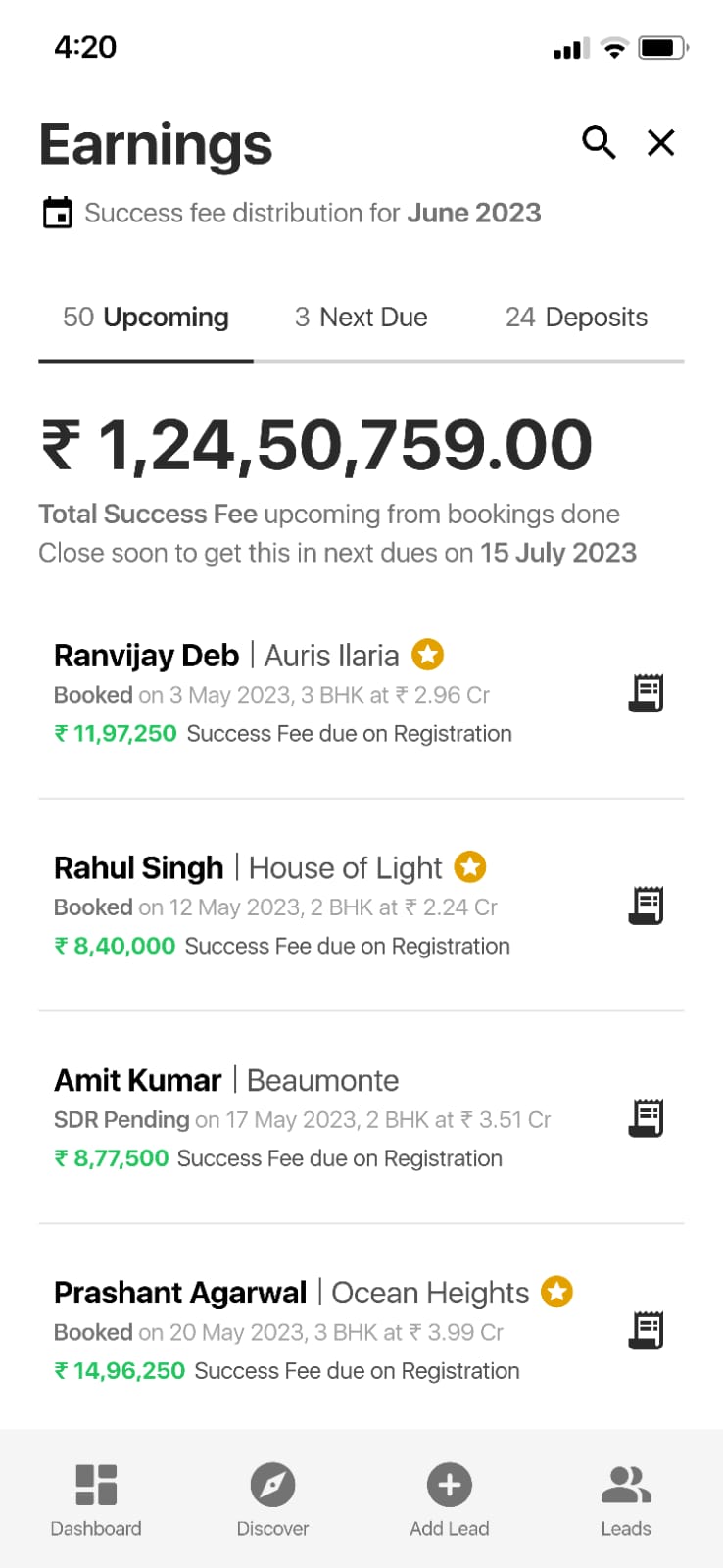The image size is (723, 1568).
Task: Open Leads in bottom navigation
Action: 626,1499
